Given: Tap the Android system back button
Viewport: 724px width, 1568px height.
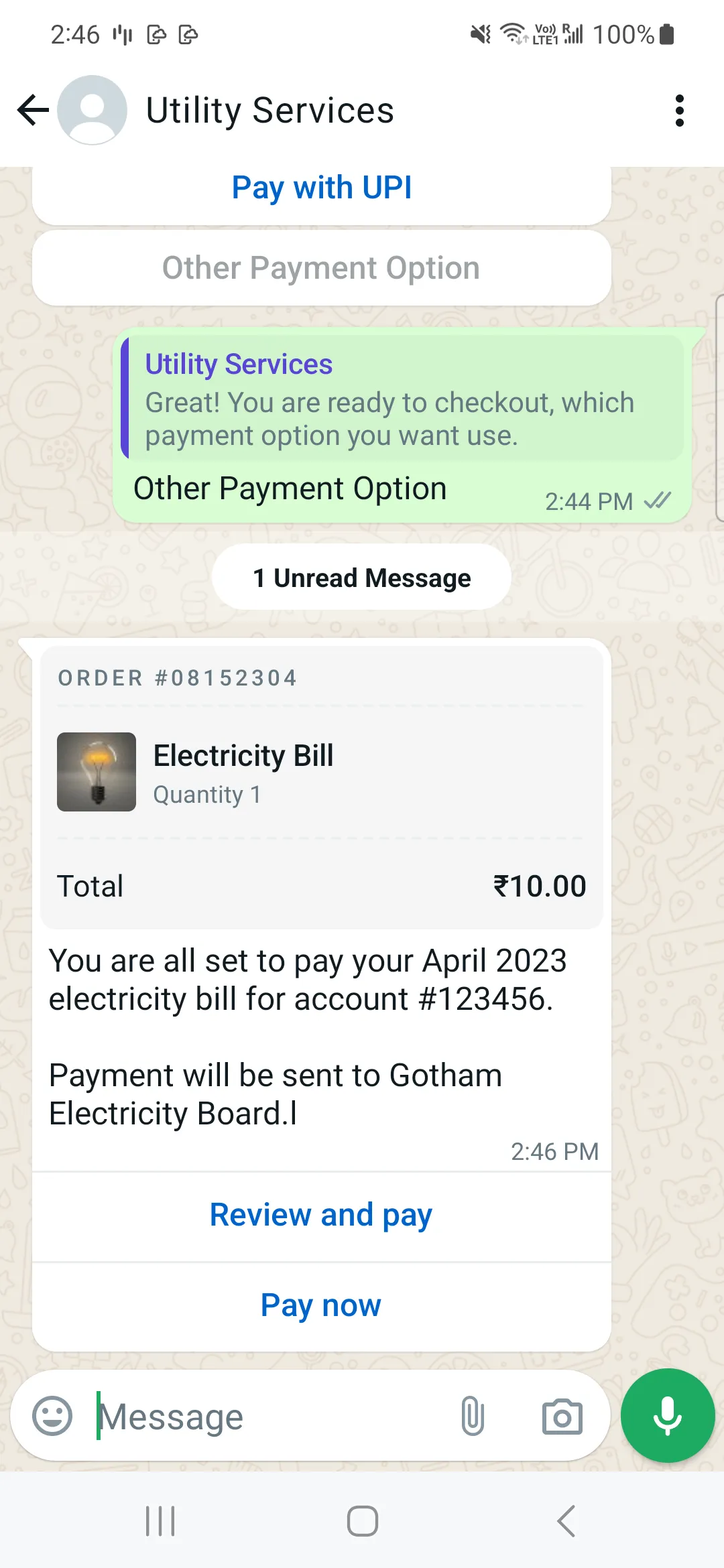Looking at the screenshot, I should pyautogui.click(x=566, y=1521).
